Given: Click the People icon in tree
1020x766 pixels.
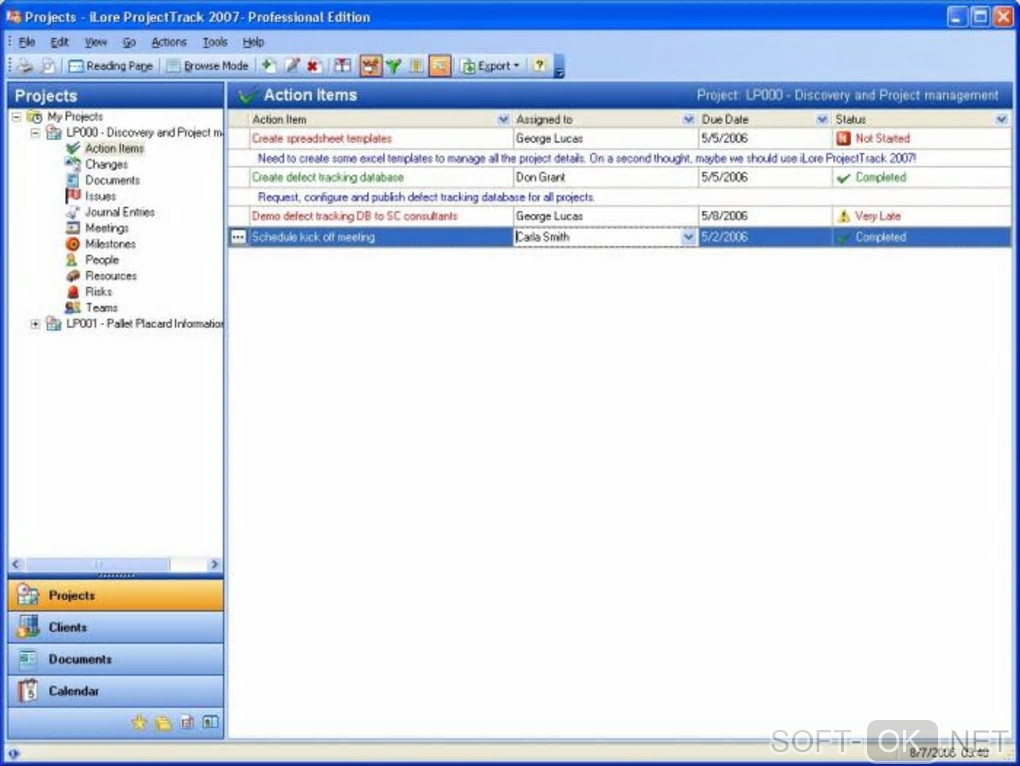Looking at the screenshot, I should (x=72, y=259).
